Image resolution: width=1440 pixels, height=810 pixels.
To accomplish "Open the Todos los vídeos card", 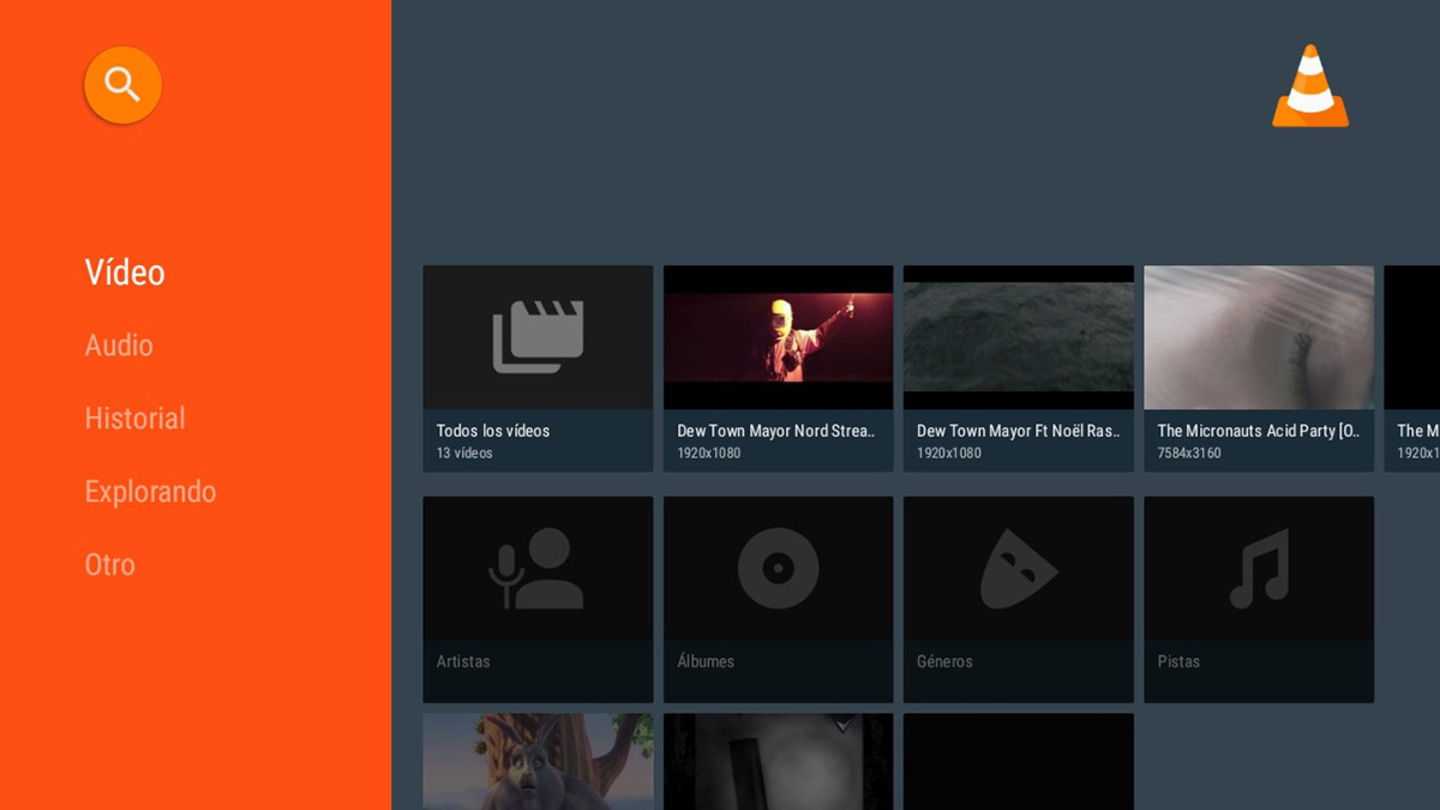I will pyautogui.click(x=537, y=367).
